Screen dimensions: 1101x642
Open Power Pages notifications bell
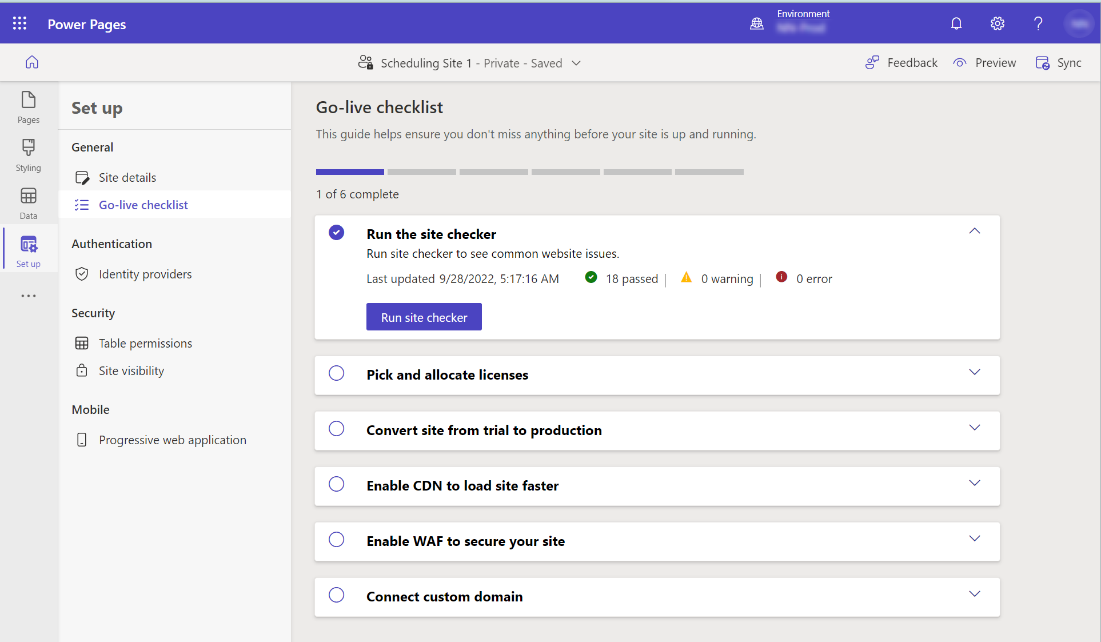[x=956, y=23]
